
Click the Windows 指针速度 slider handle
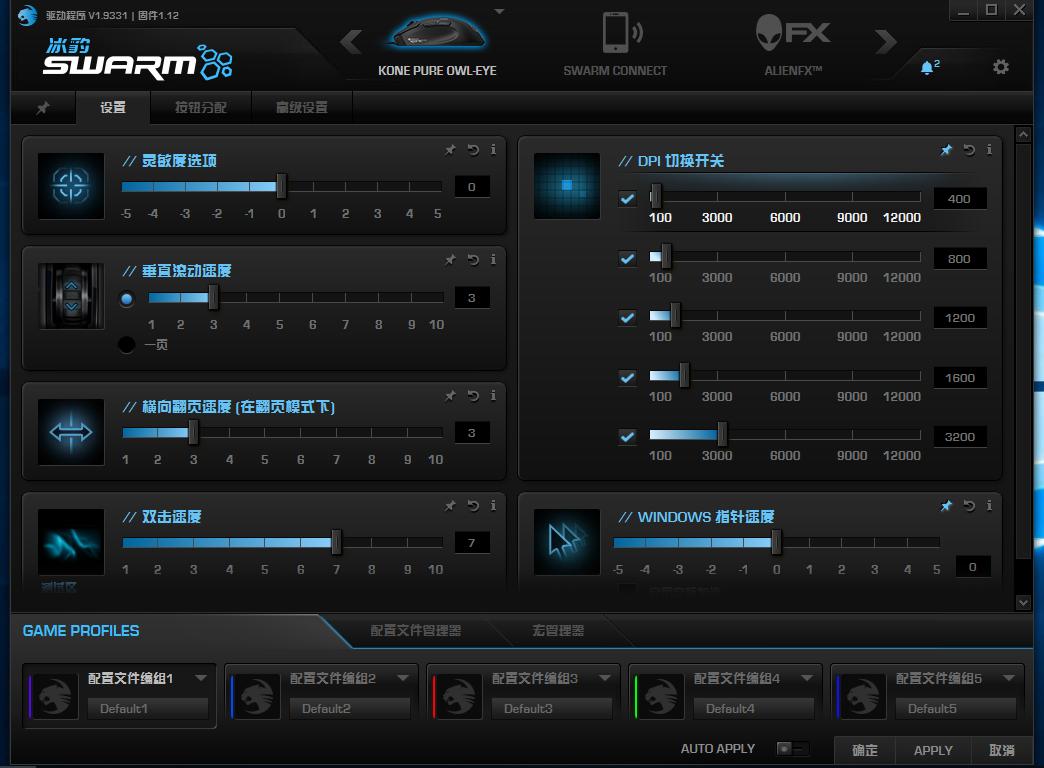tap(776, 542)
